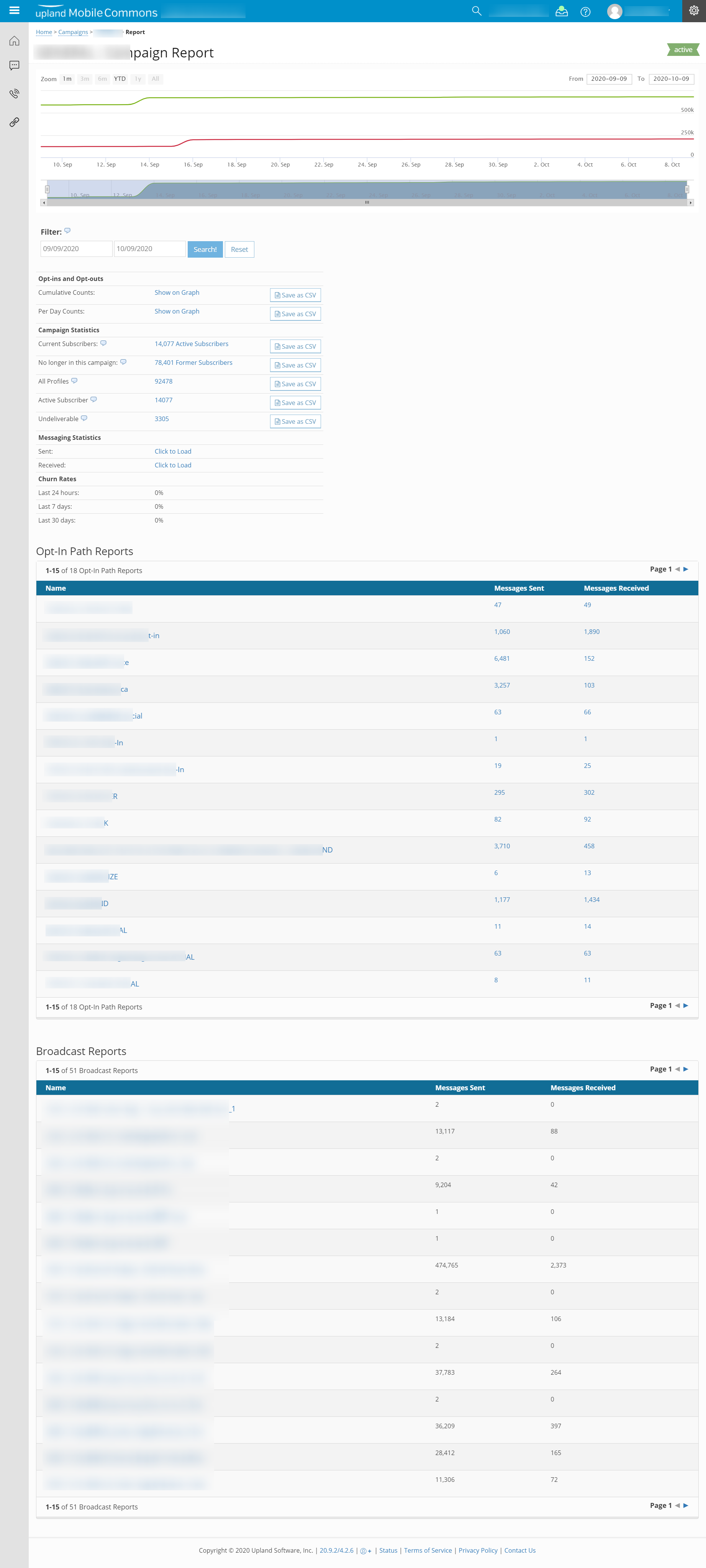
Task: Open the 1,890 messages received link
Action: [591, 632]
